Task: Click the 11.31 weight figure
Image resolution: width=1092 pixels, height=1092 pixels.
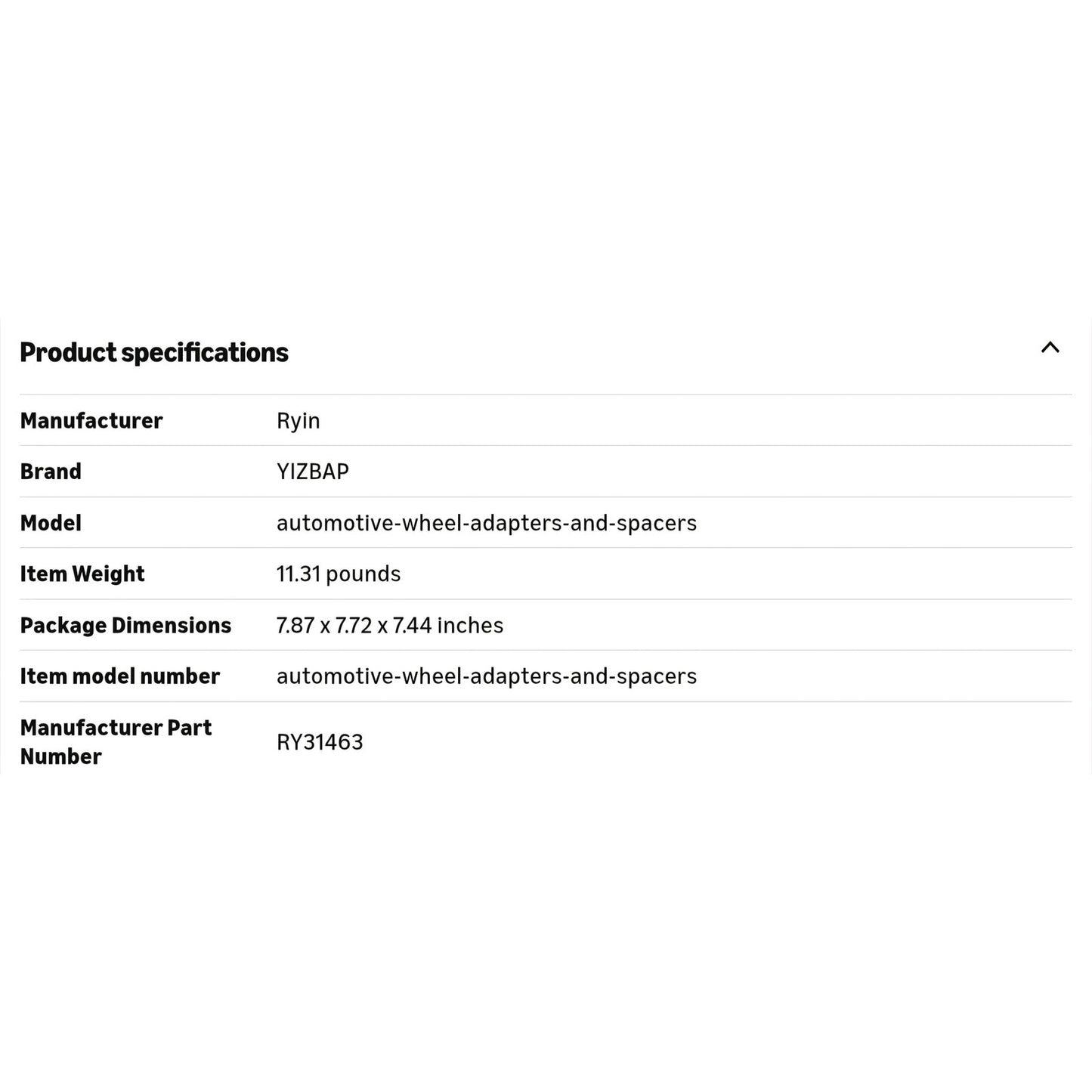Action: coord(299,574)
